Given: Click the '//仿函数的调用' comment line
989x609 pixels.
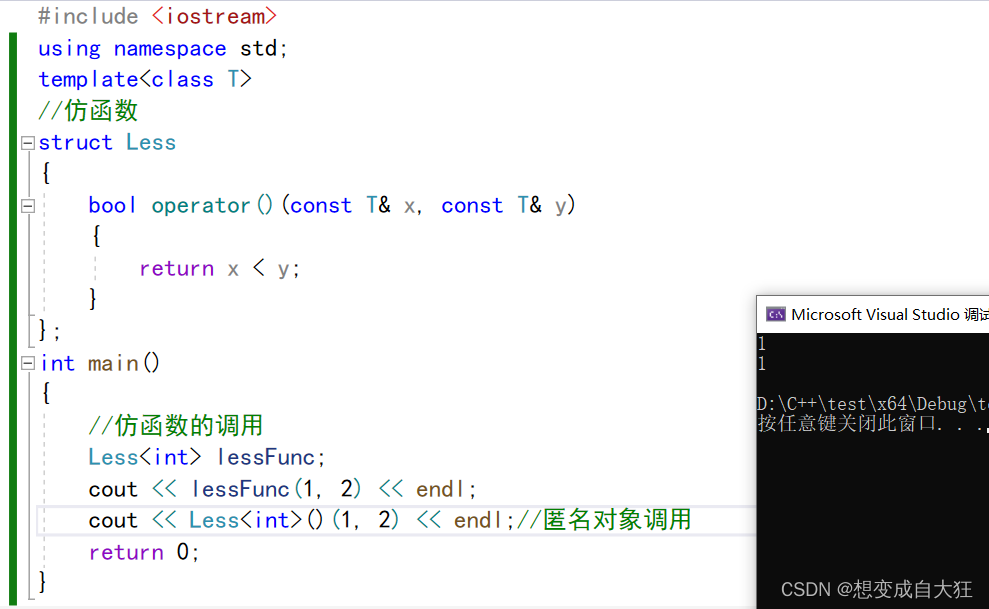Looking at the screenshot, I should (176, 426).
